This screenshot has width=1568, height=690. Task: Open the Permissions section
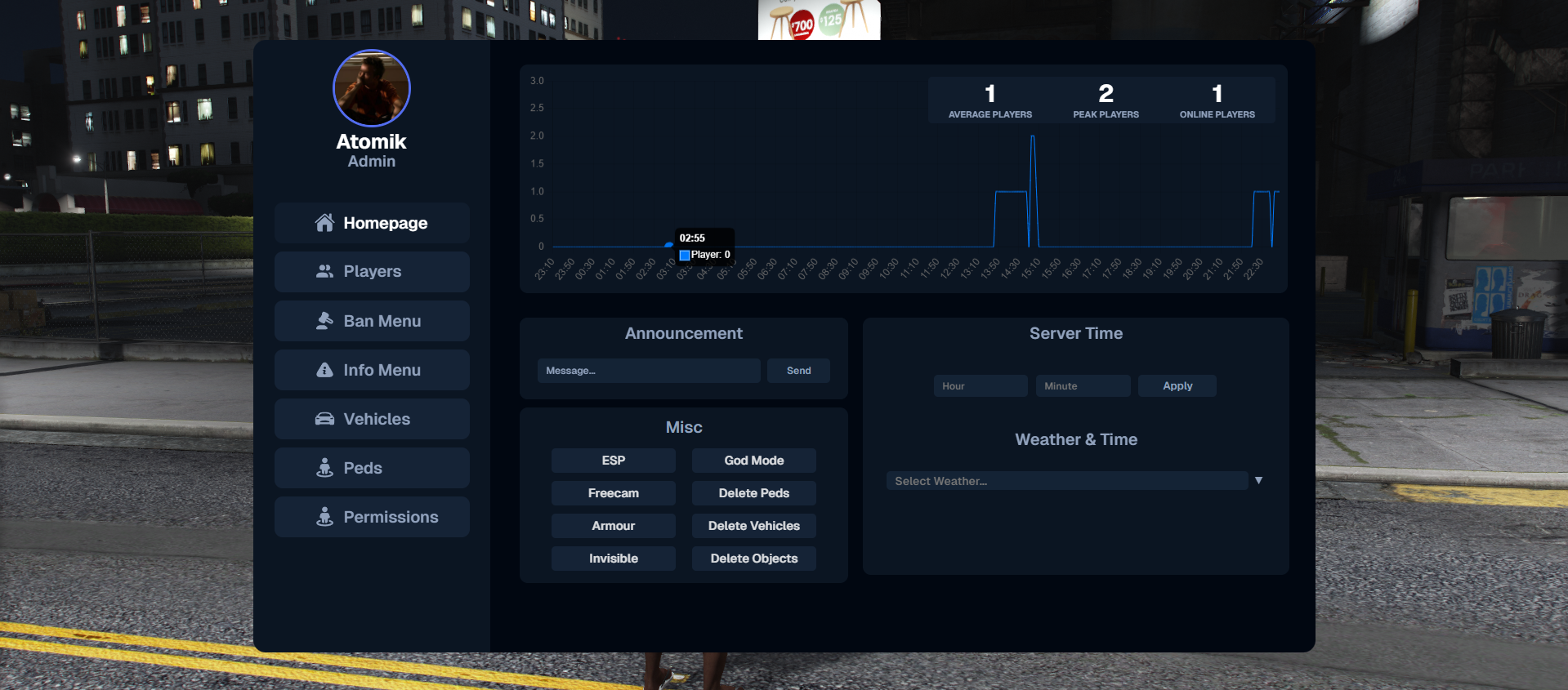coord(372,517)
